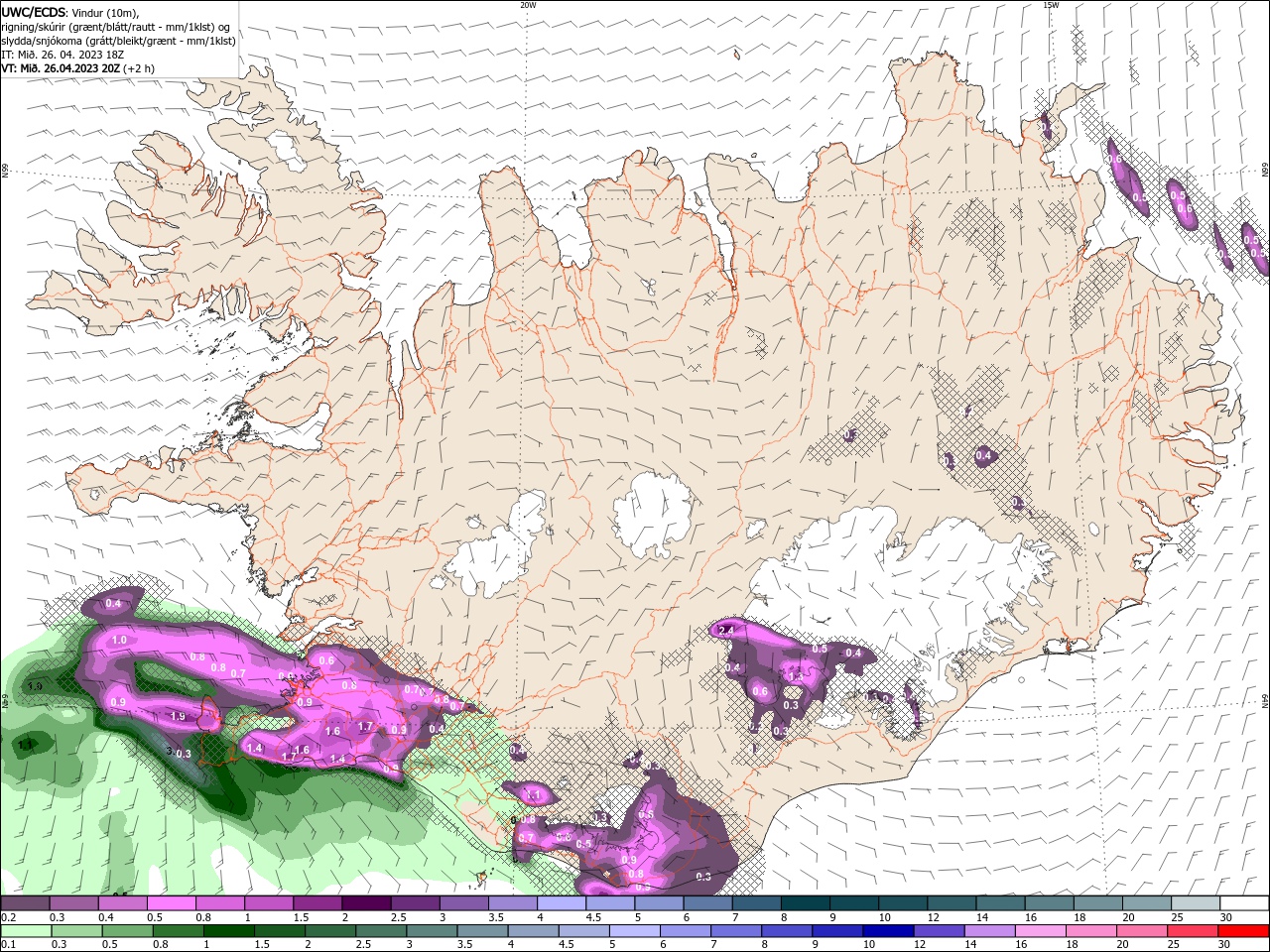Click the 2.4 snowfall value on the map
The height and width of the screenshot is (952, 1270).
[725, 631]
